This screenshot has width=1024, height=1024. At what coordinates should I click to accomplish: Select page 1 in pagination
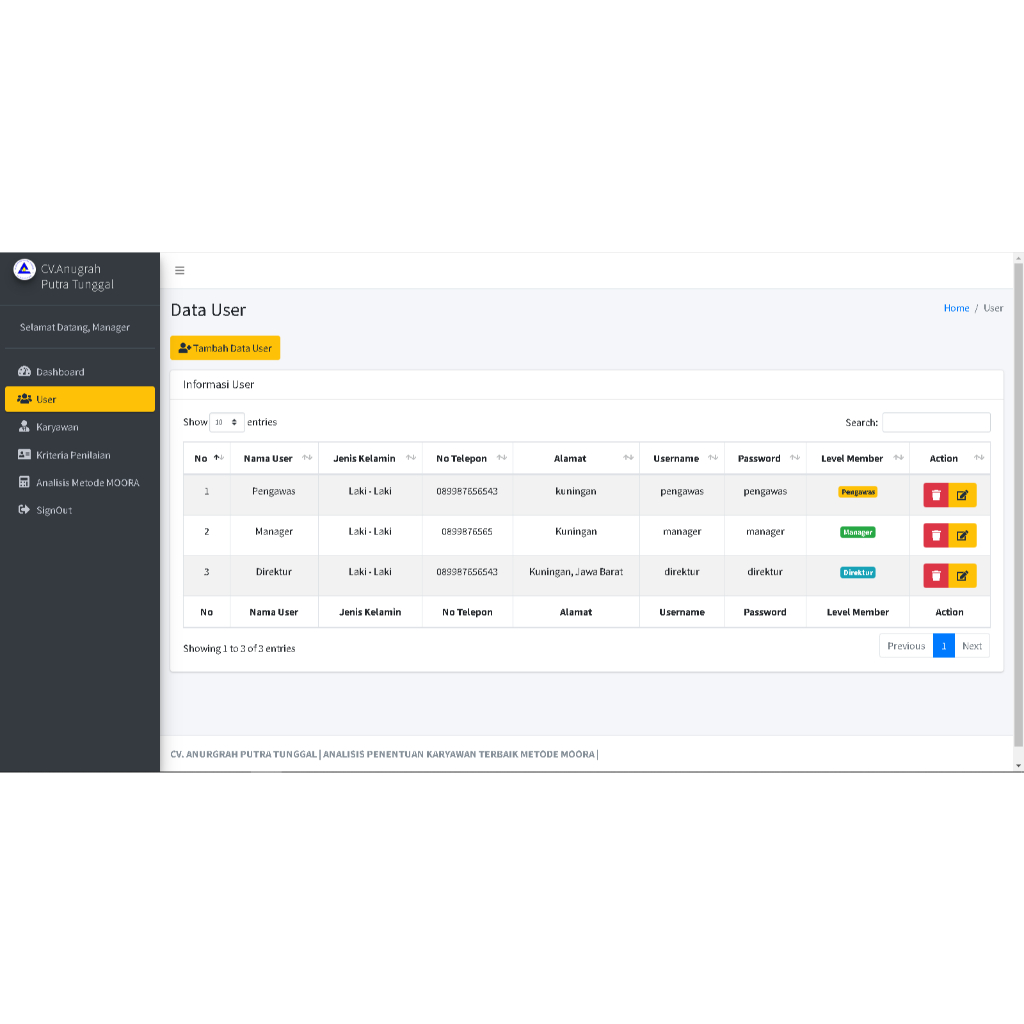click(944, 646)
